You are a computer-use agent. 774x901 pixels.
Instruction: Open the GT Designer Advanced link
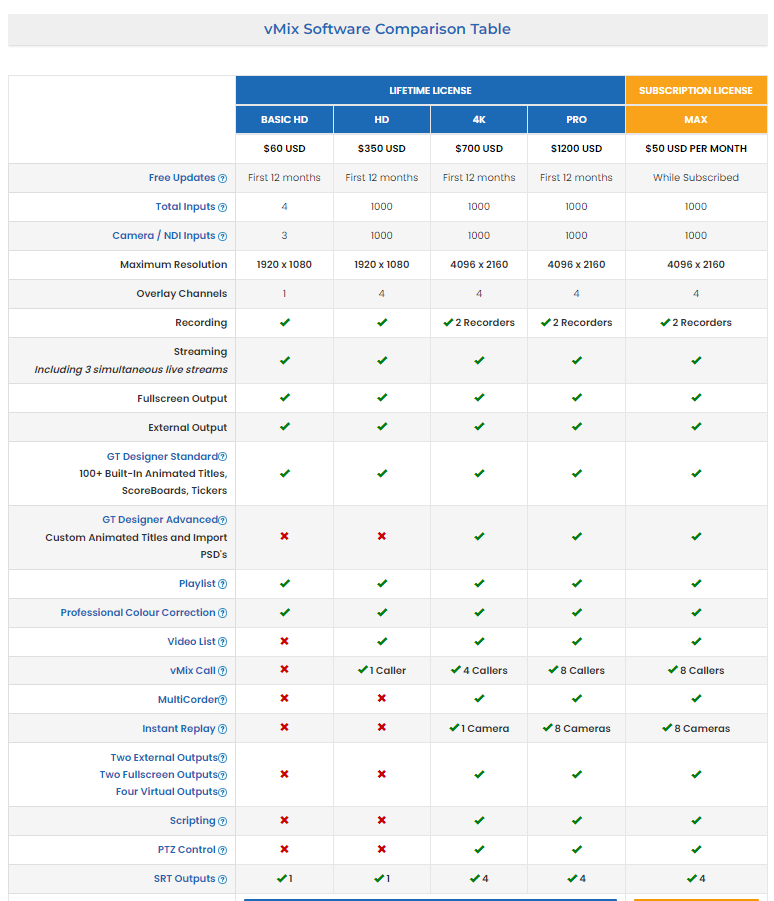160,520
